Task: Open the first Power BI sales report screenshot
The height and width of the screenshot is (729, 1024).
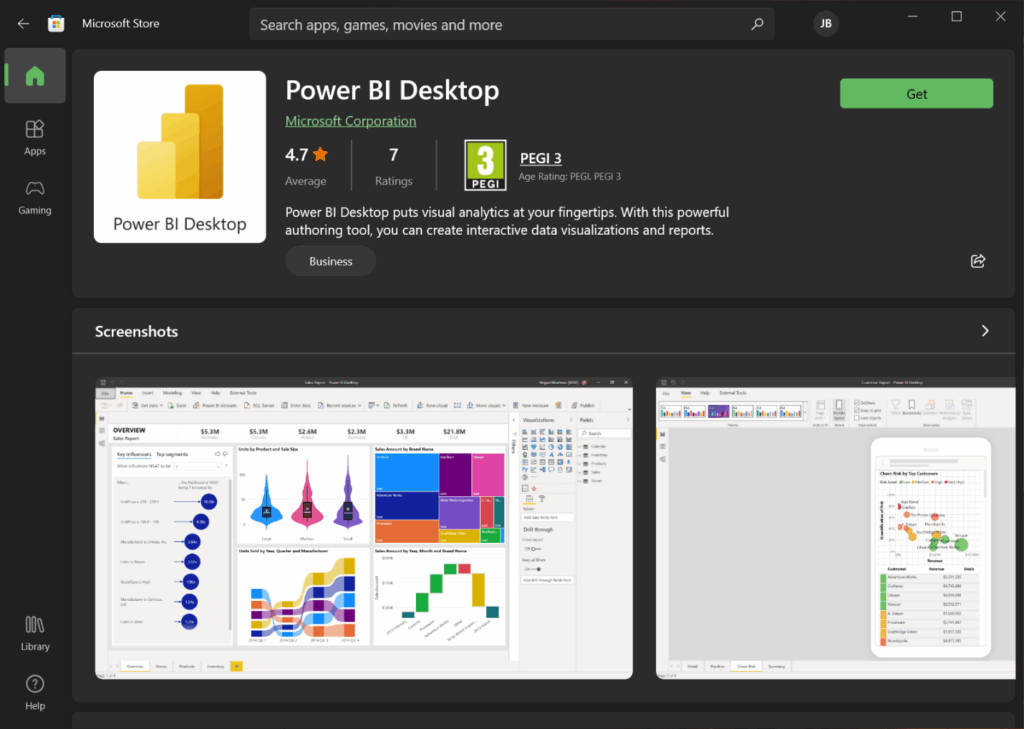Action: [x=363, y=528]
